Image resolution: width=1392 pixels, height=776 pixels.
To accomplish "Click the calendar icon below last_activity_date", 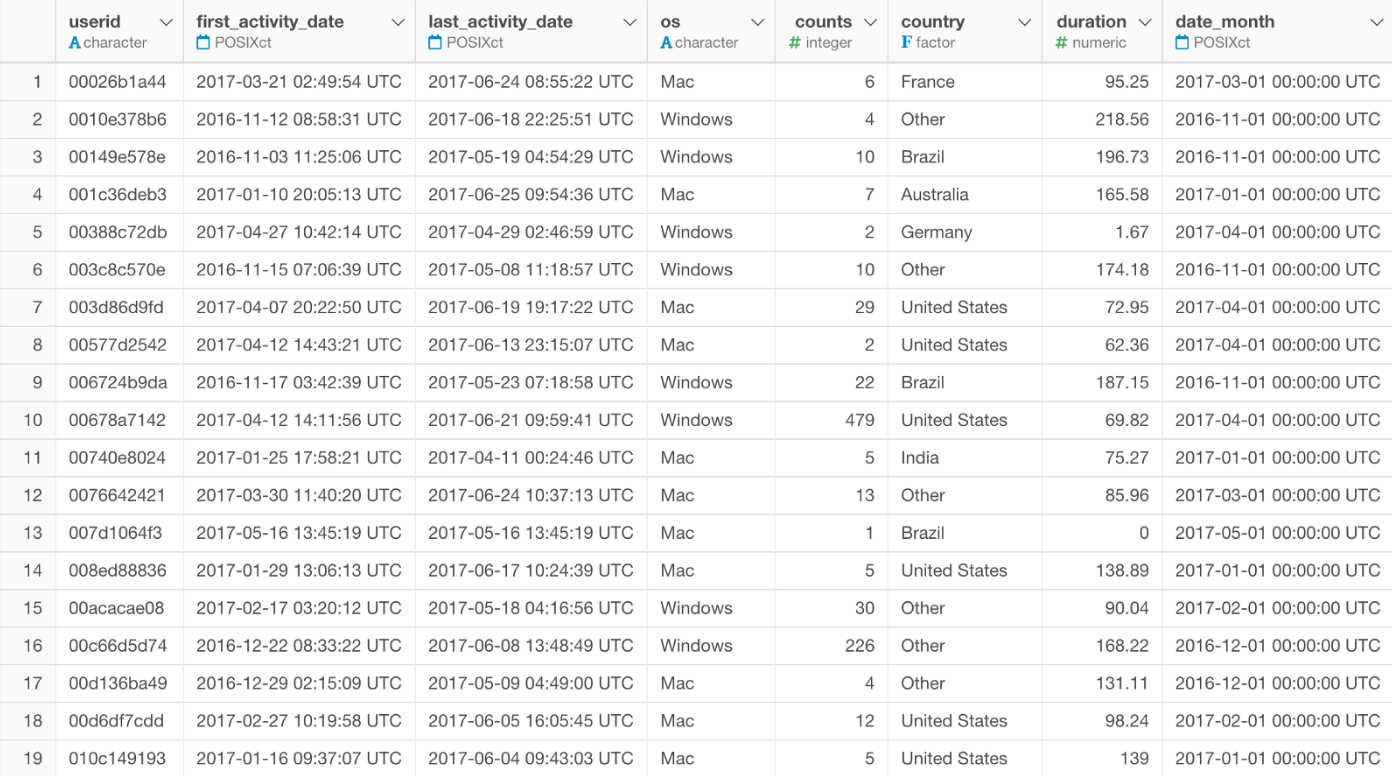I will click(434, 43).
